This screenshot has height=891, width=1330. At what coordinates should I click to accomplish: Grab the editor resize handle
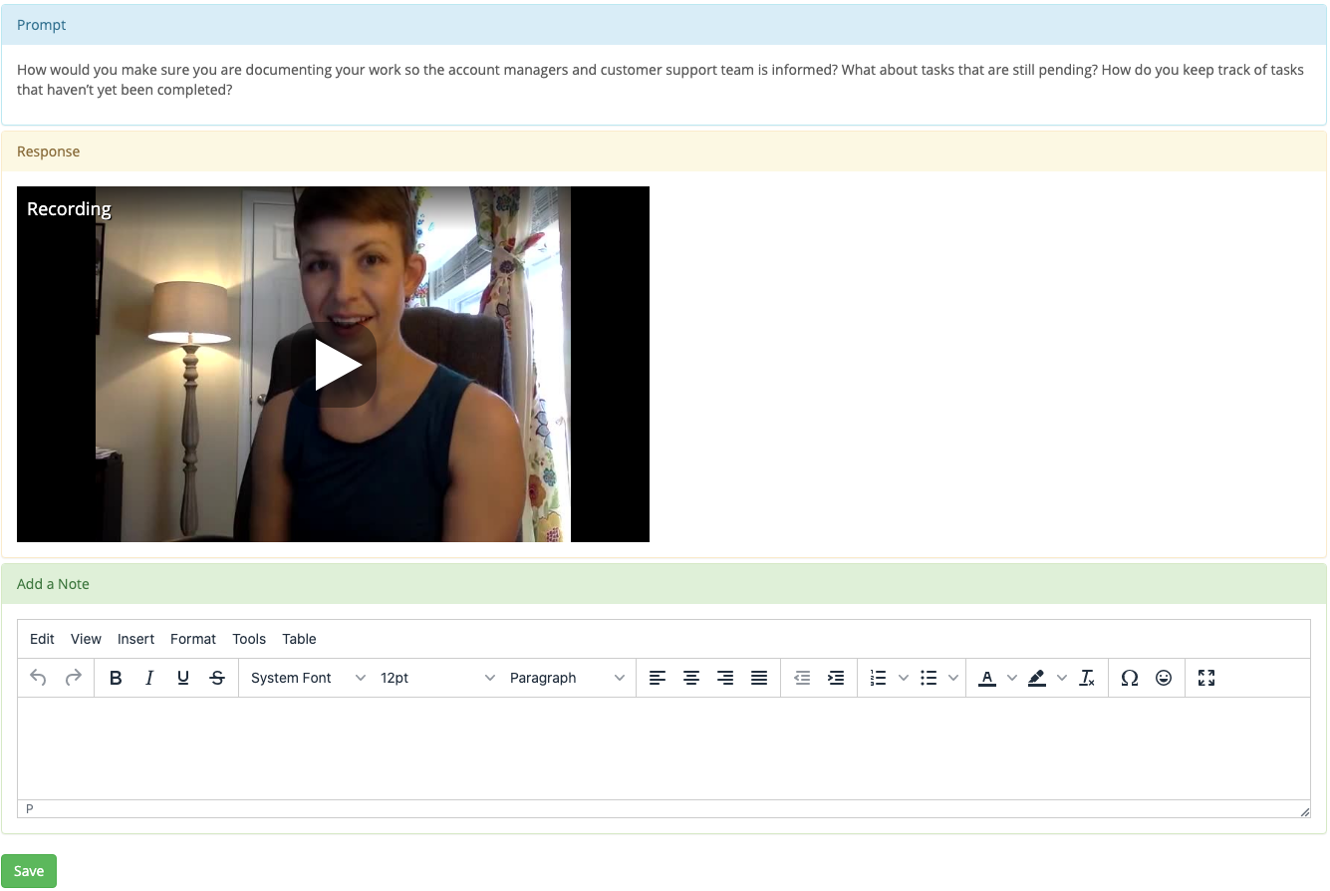(x=1304, y=812)
